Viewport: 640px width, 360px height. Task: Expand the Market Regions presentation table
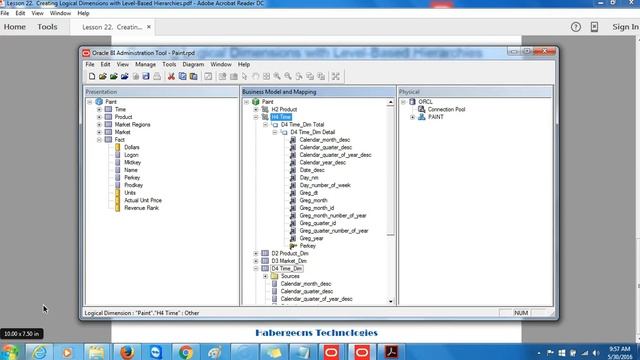[99, 124]
